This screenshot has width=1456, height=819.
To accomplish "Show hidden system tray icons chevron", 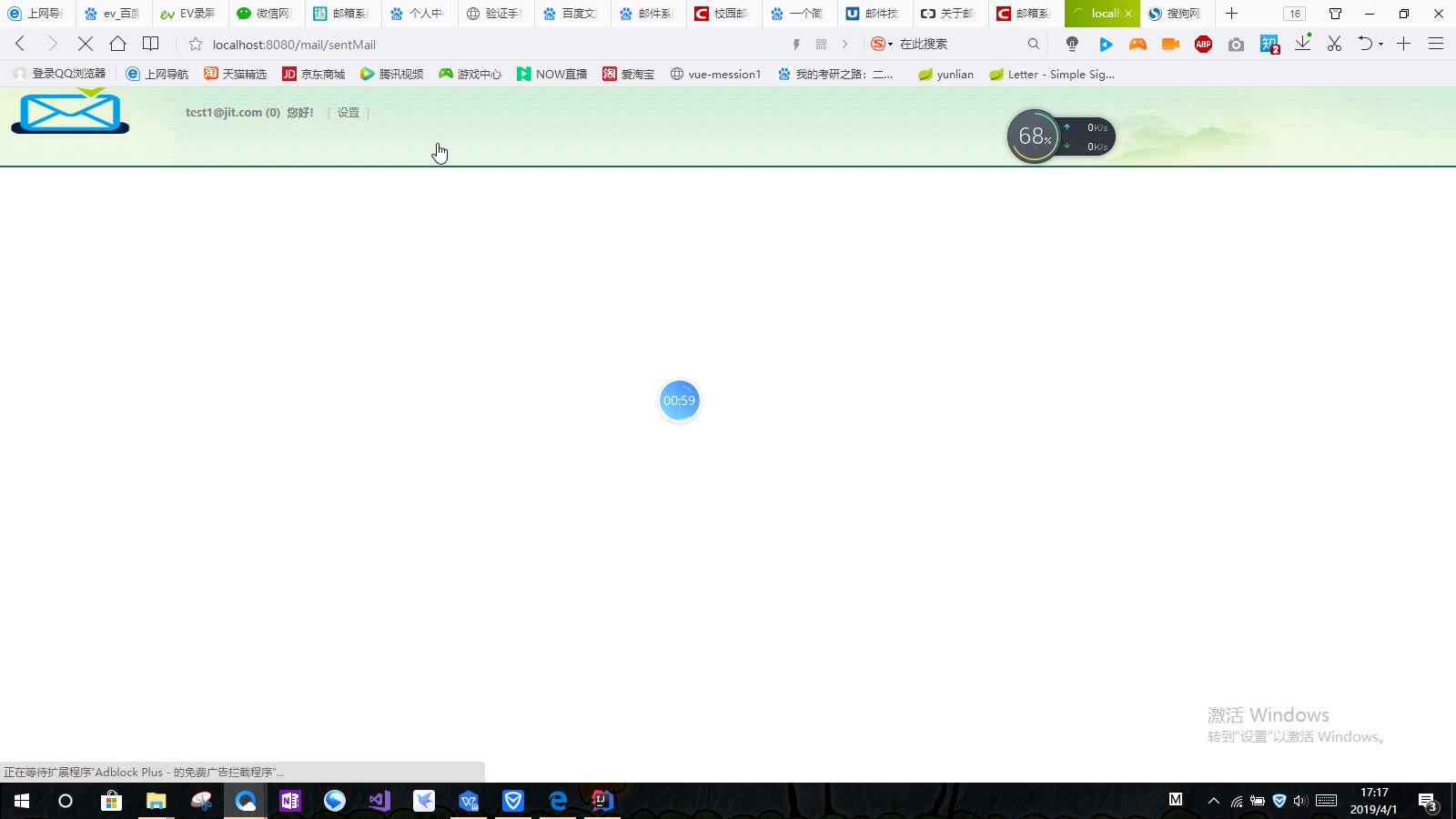I will click(x=1213, y=801).
